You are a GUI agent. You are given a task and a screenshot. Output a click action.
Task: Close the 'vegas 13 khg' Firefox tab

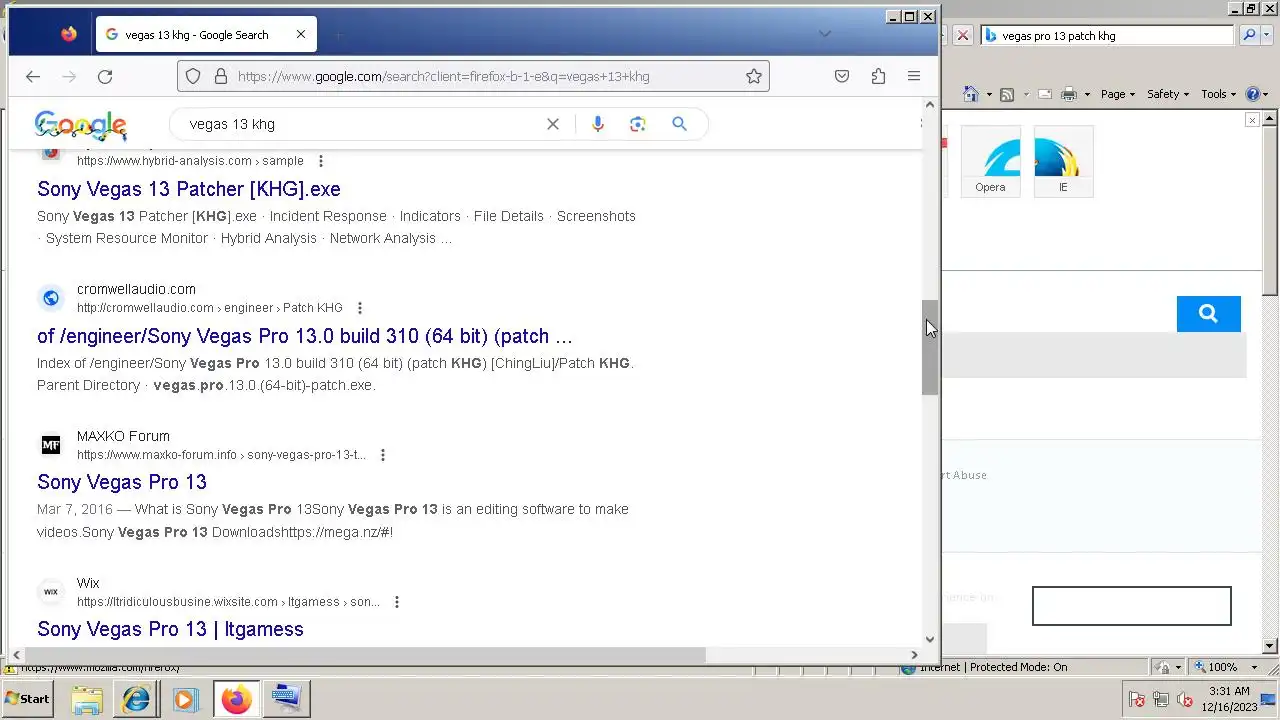(x=301, y=34)
